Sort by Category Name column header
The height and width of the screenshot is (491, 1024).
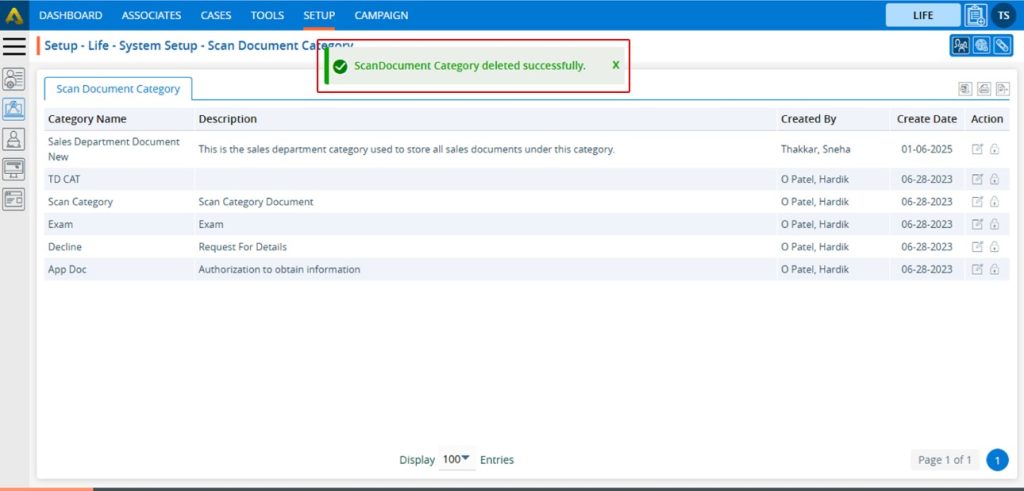[87, 119]
